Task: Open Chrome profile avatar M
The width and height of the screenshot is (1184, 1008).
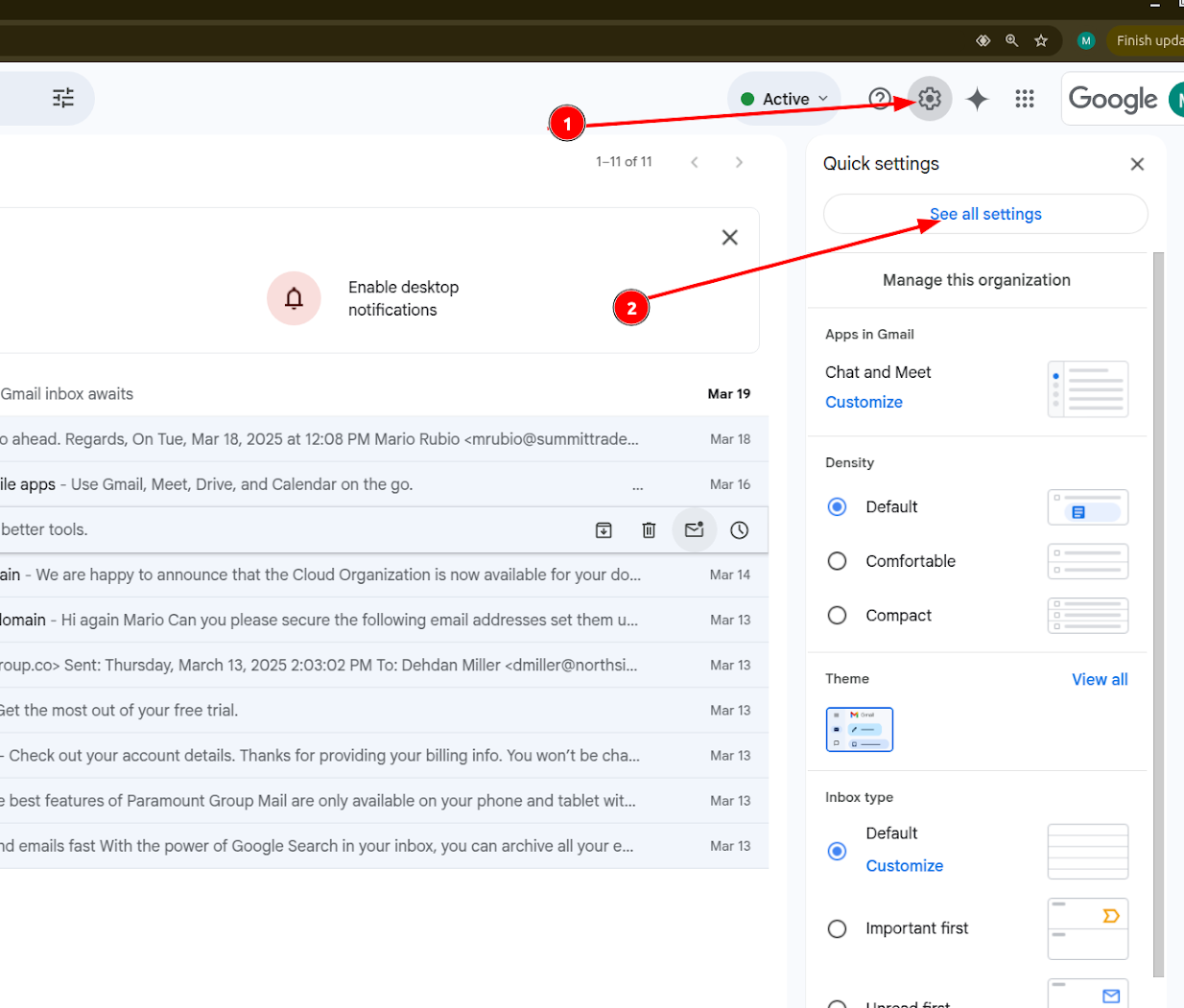Action: pyautogui.click(x=1086, y=40)
